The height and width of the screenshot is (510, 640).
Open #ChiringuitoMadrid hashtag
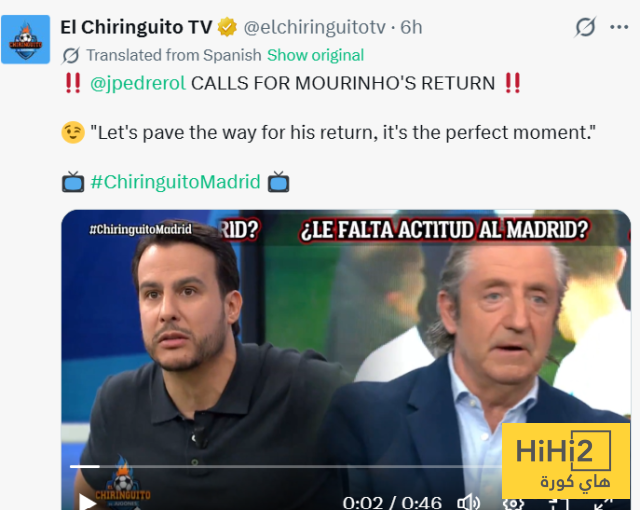[x=176, y=182]
